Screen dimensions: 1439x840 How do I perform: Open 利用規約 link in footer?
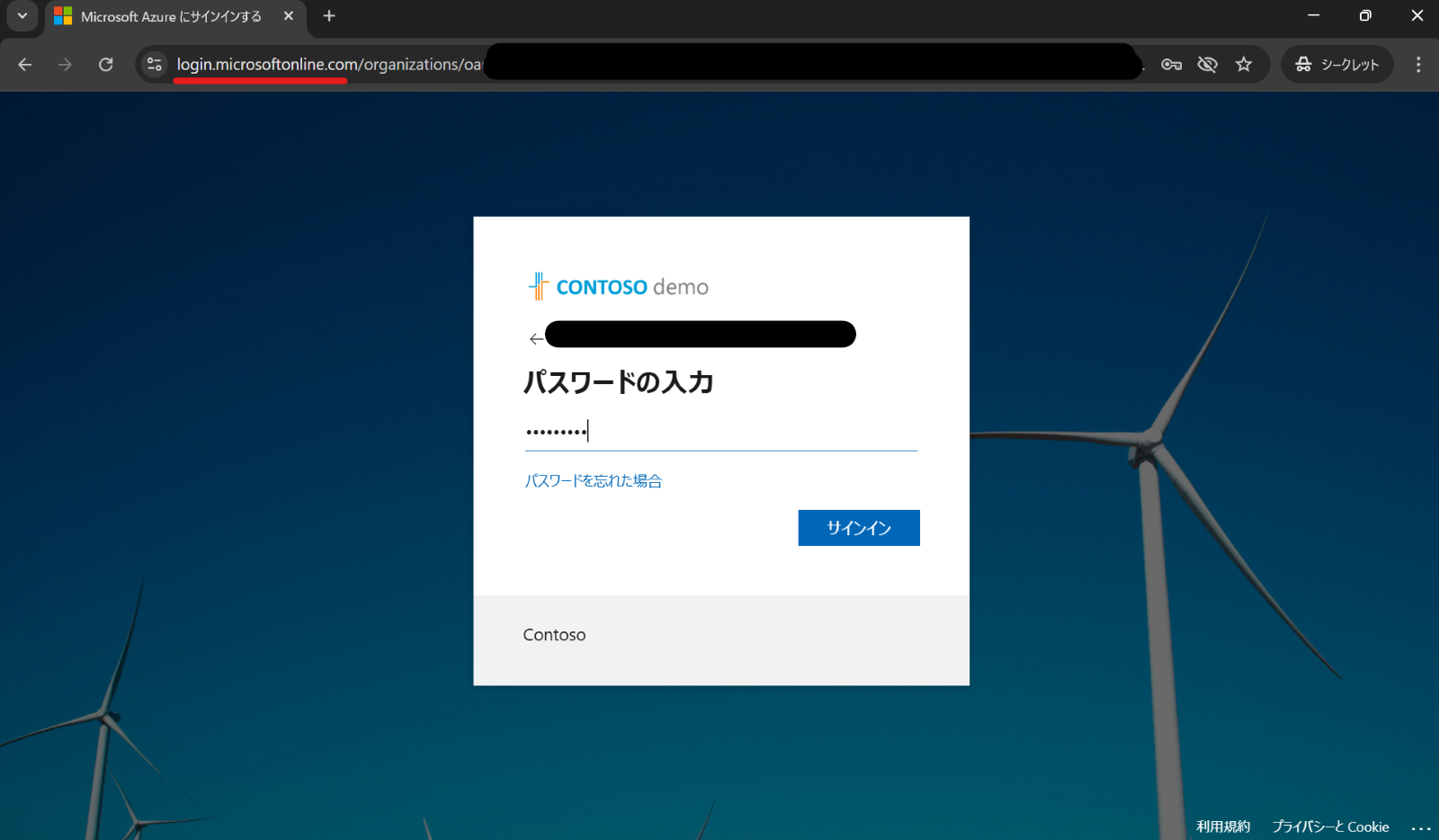[1223, 827]
